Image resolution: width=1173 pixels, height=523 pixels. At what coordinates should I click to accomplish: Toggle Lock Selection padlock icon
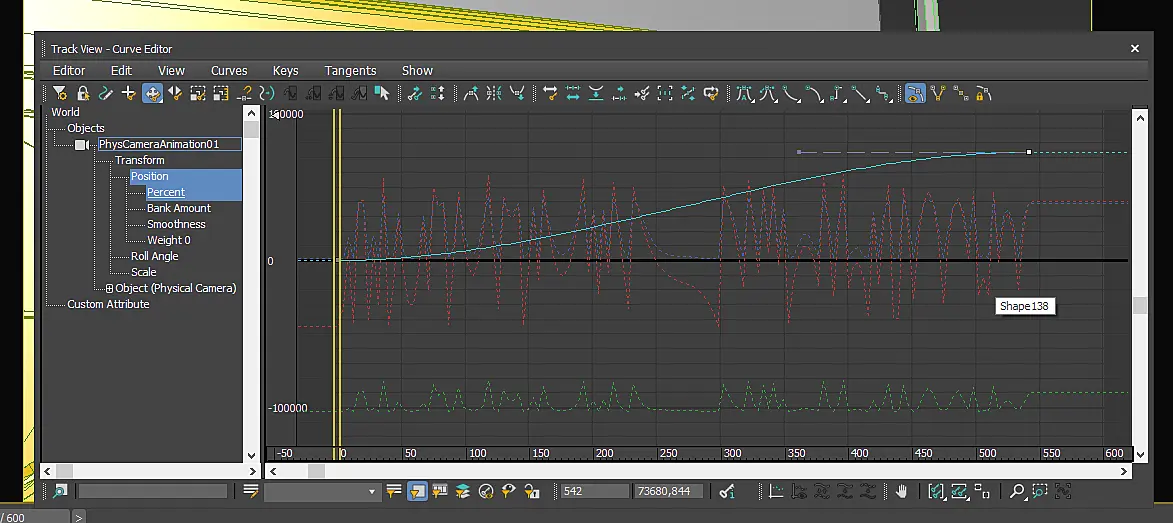point(83,94)
